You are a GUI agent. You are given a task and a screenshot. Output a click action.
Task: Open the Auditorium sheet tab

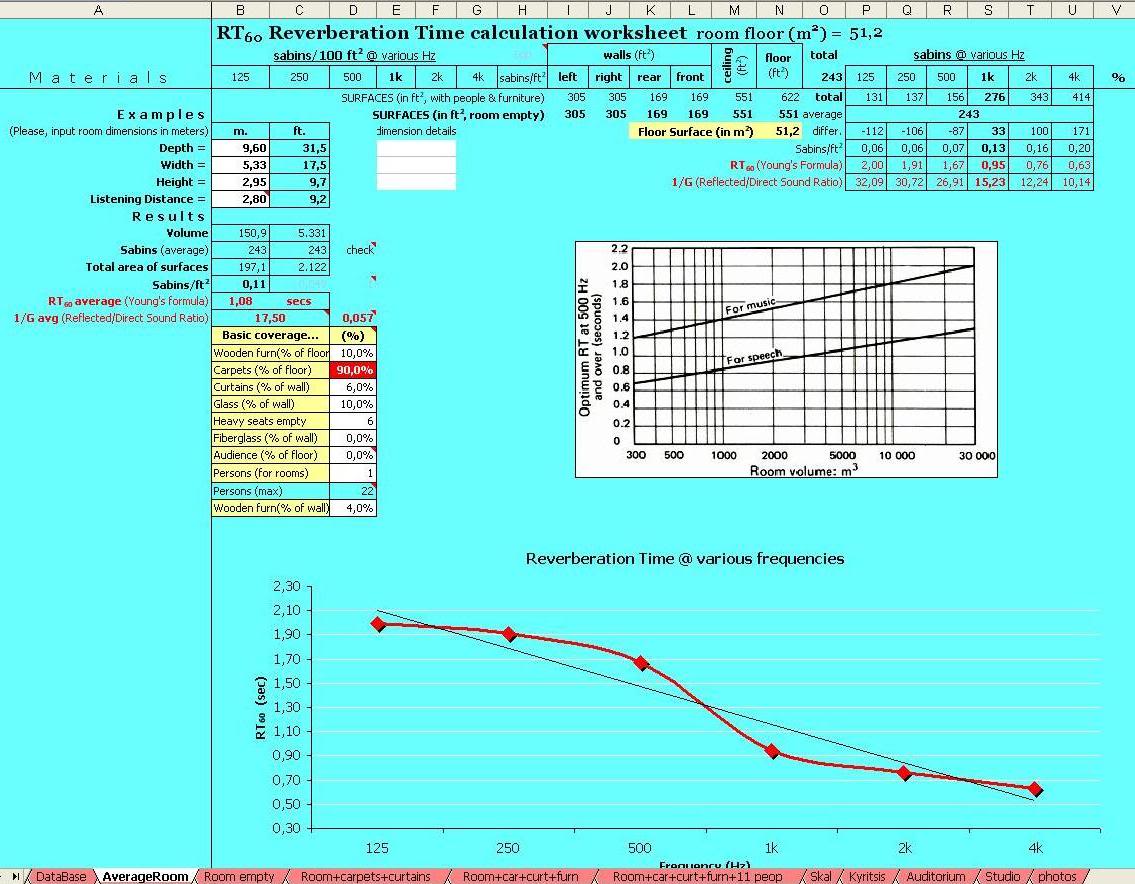pyautogui.click(x=935, y=877)
